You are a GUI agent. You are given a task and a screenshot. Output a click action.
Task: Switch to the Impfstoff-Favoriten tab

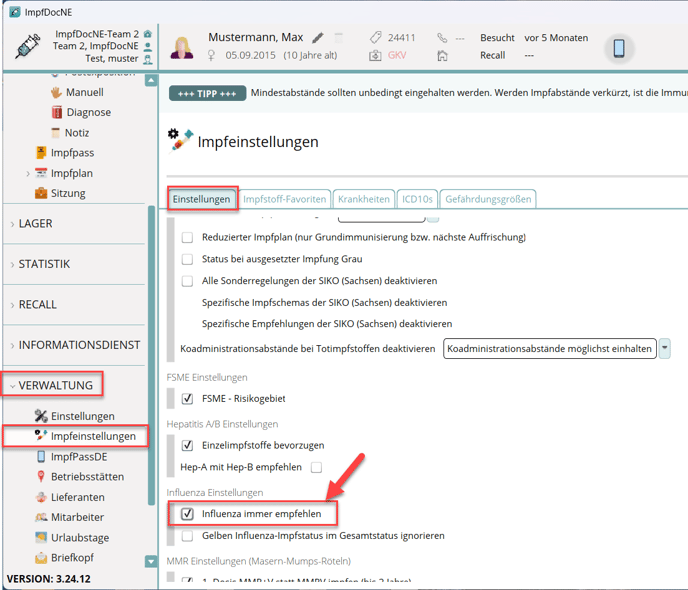285,199
